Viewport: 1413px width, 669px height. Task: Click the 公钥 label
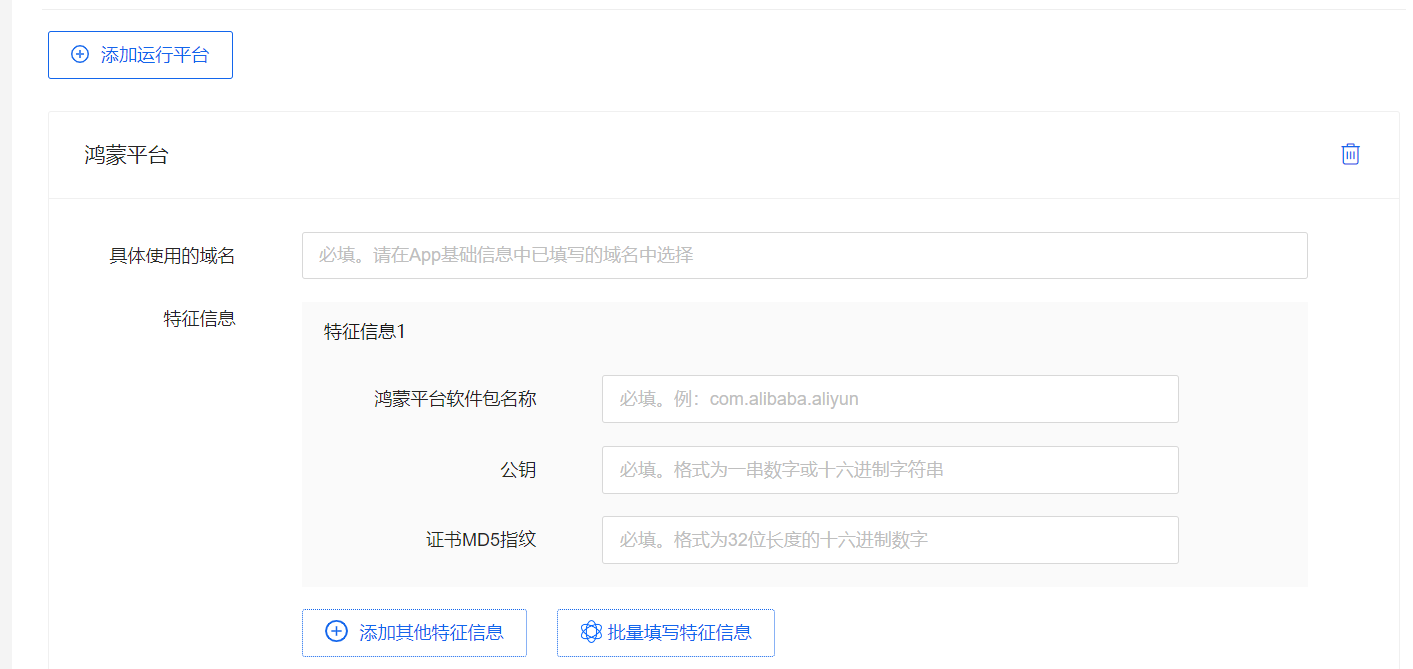pos(519,470)
